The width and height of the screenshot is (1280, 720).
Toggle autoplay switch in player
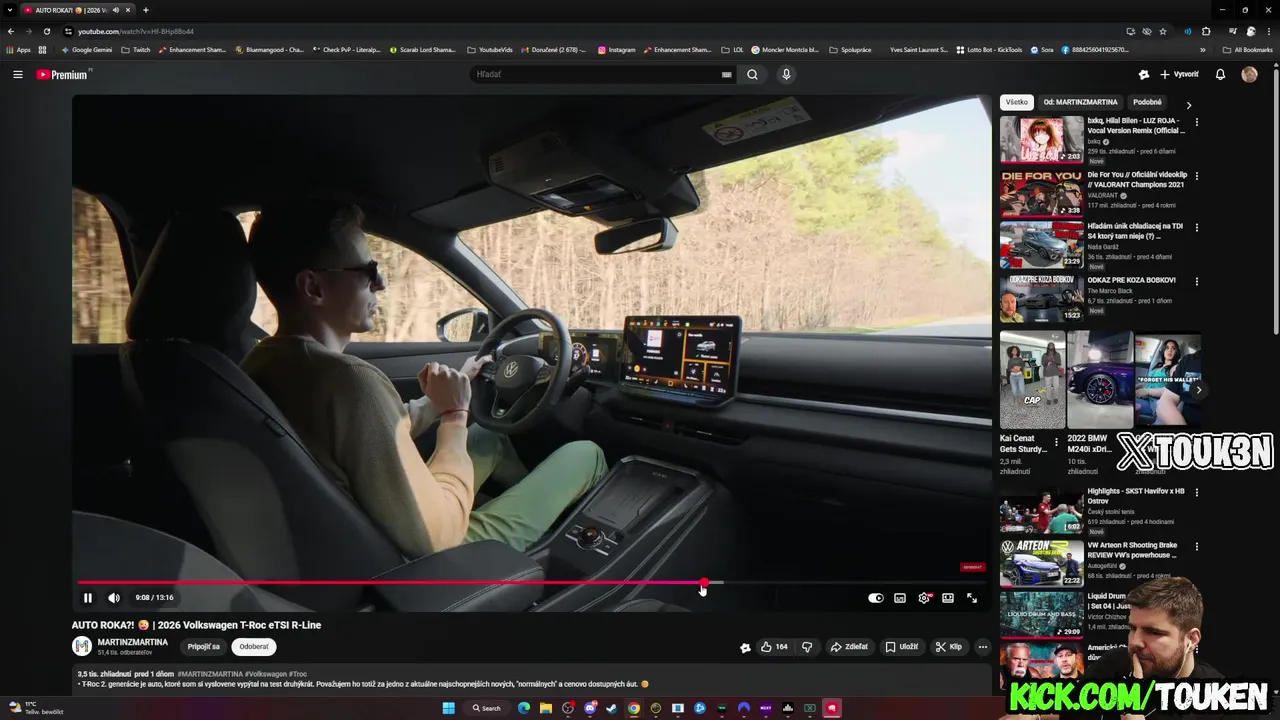click(x=876, y=598)
